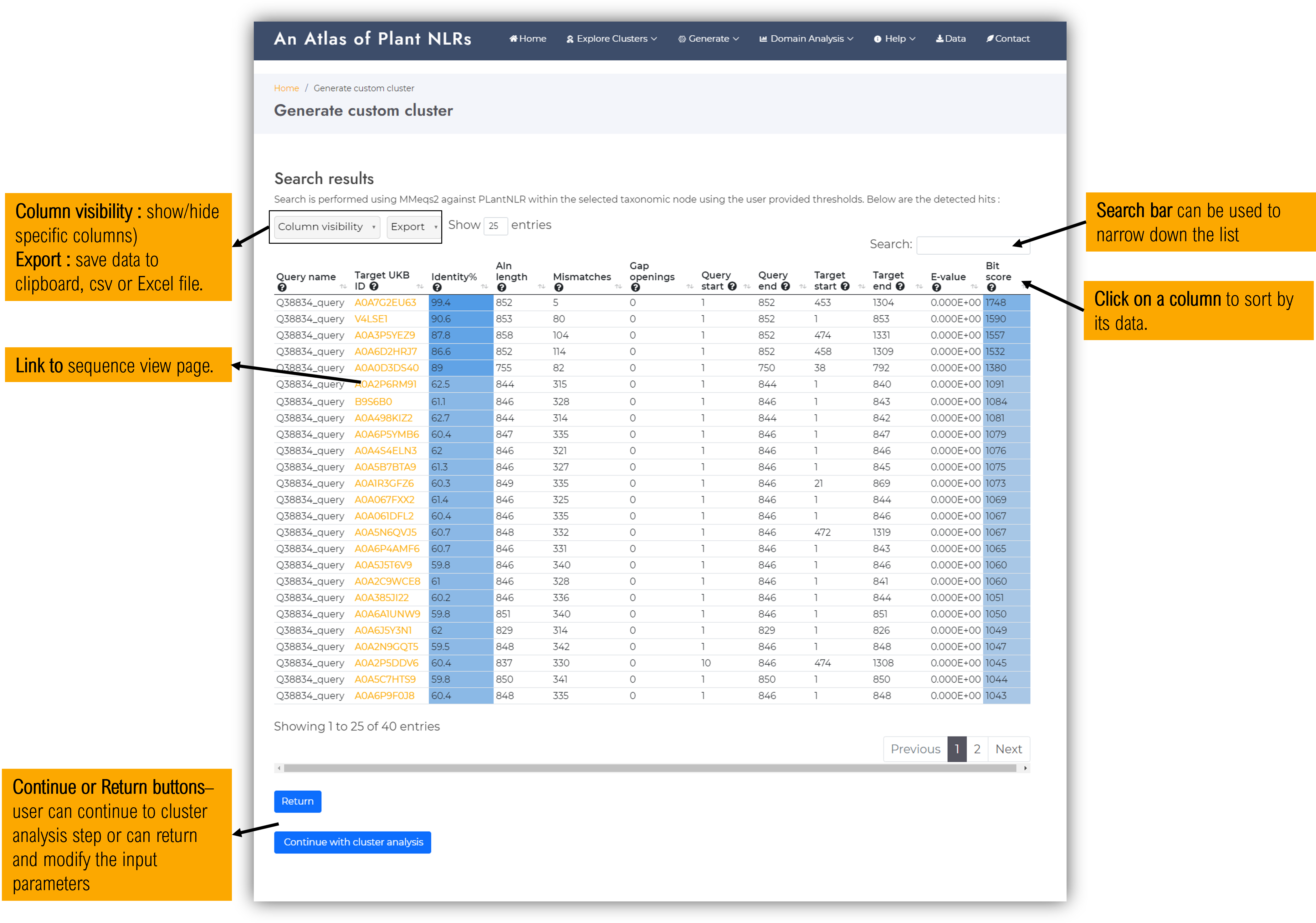Click the person icon beside Explore Clusters
1316x923 pixels.
pyautogui.click(x=570, y=38)
